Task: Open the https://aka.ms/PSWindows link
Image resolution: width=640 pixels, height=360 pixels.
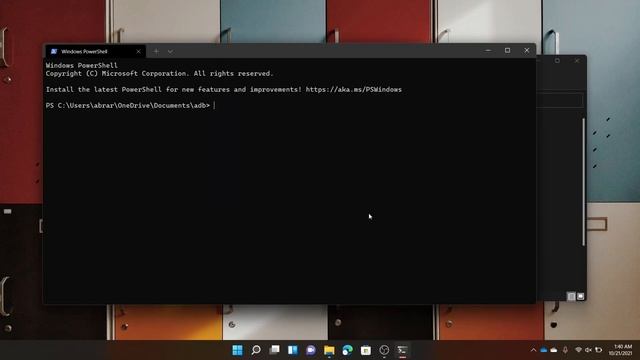Action: (353, 89)
